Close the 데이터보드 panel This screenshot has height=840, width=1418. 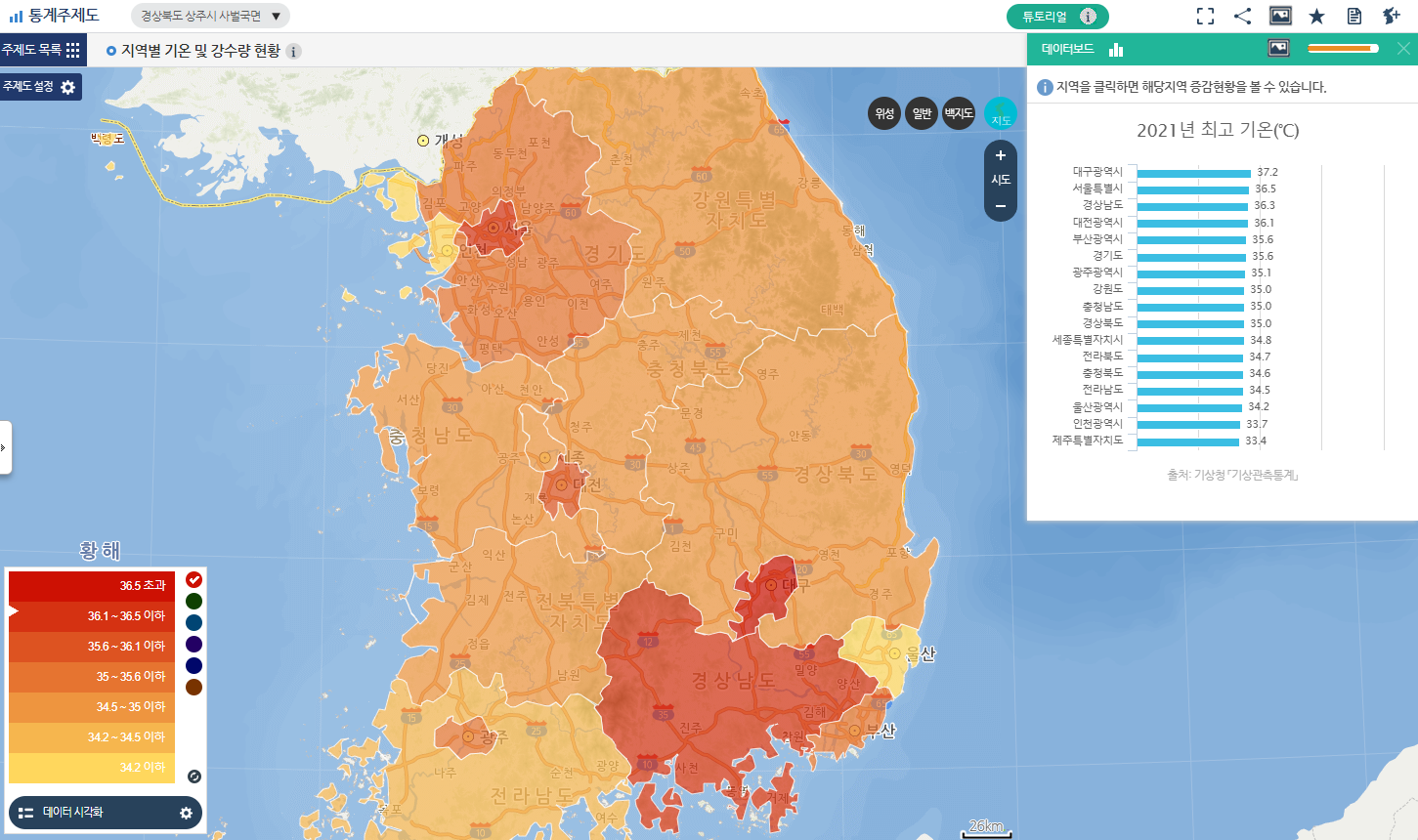coord(1403,49)
